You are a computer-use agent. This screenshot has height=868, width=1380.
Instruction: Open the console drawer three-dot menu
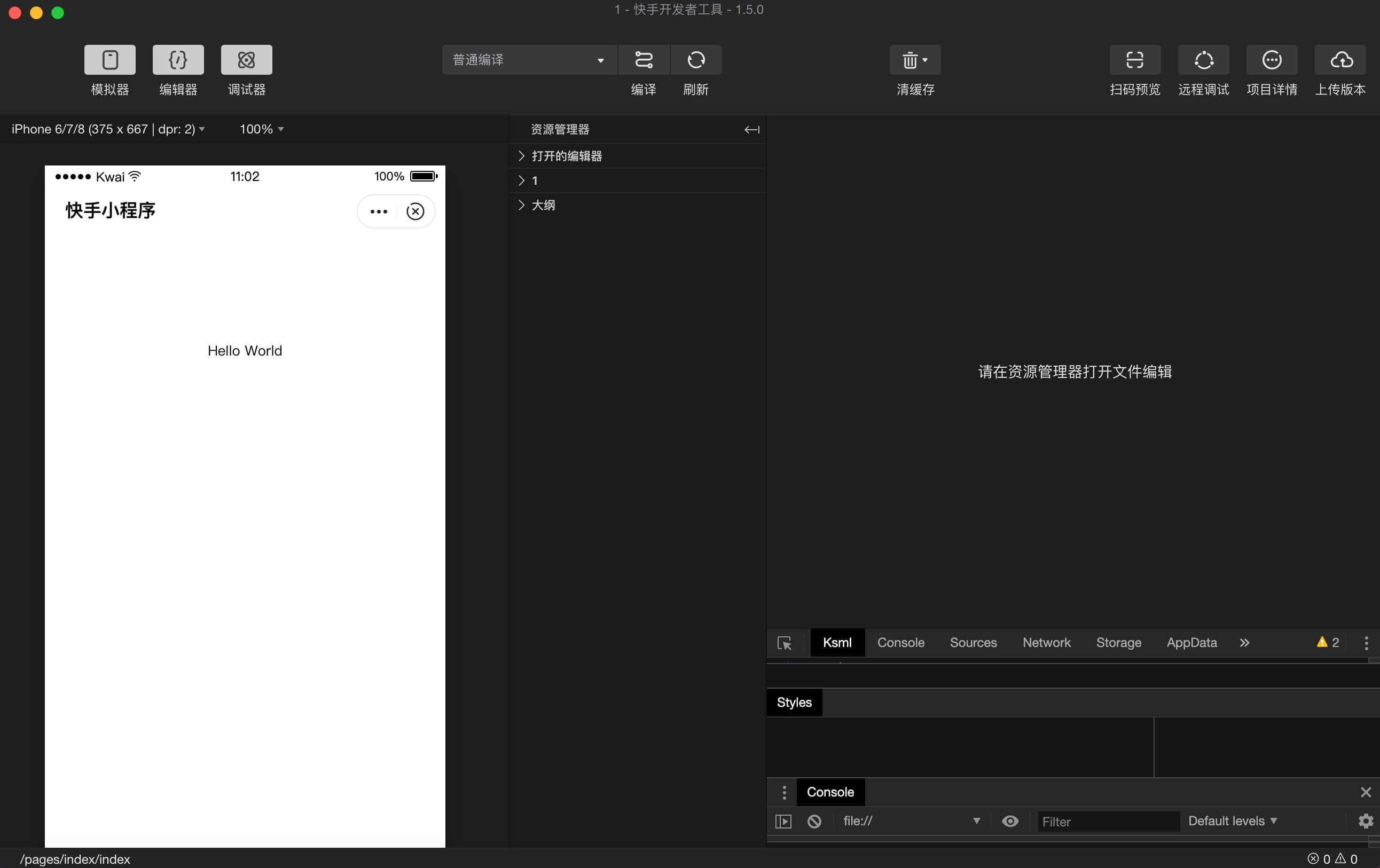(784, 792)
